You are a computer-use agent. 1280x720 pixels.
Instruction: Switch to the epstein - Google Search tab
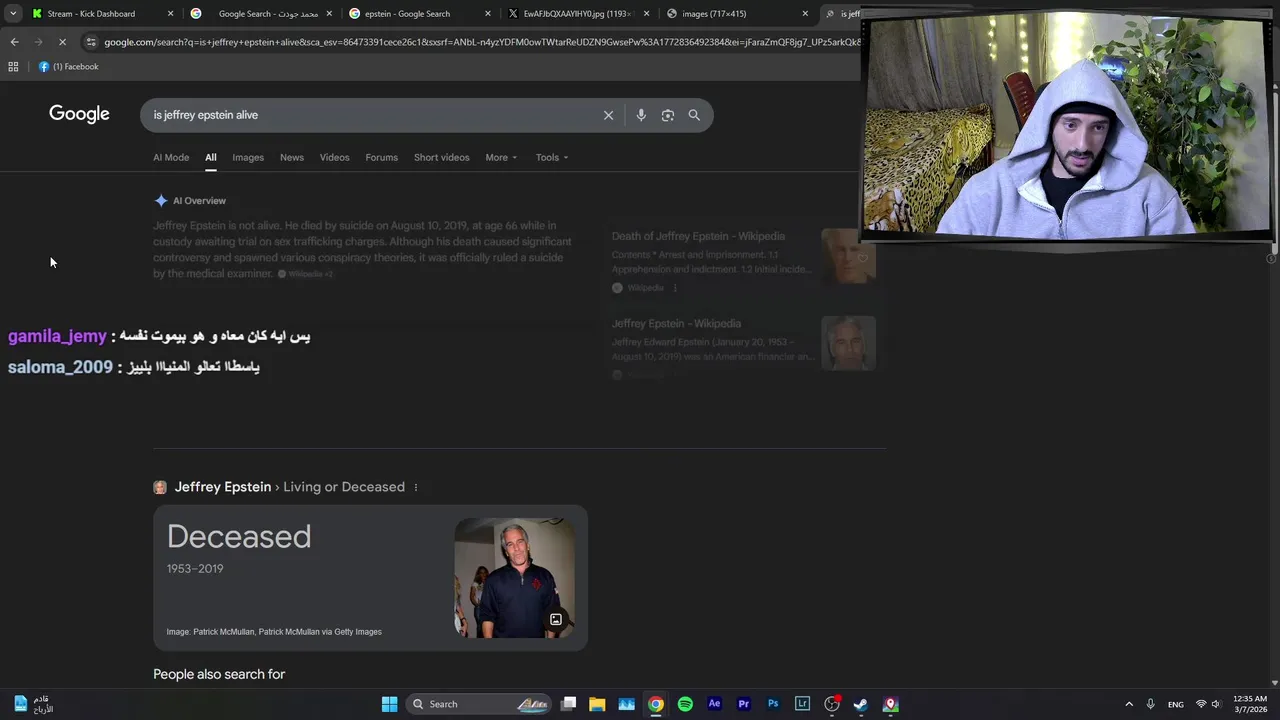407,14
